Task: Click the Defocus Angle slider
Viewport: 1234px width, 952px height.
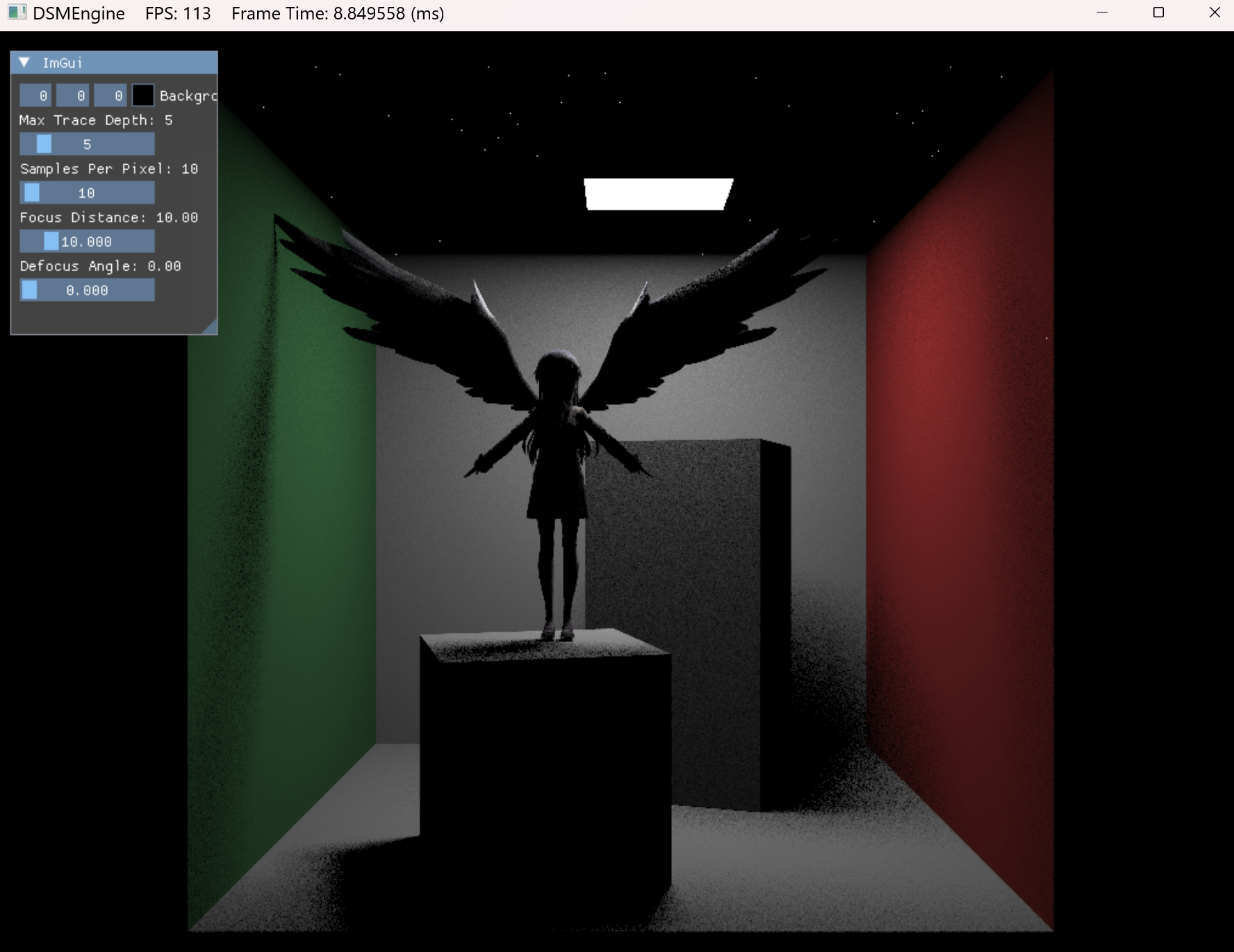Action: tap(87, 290)
